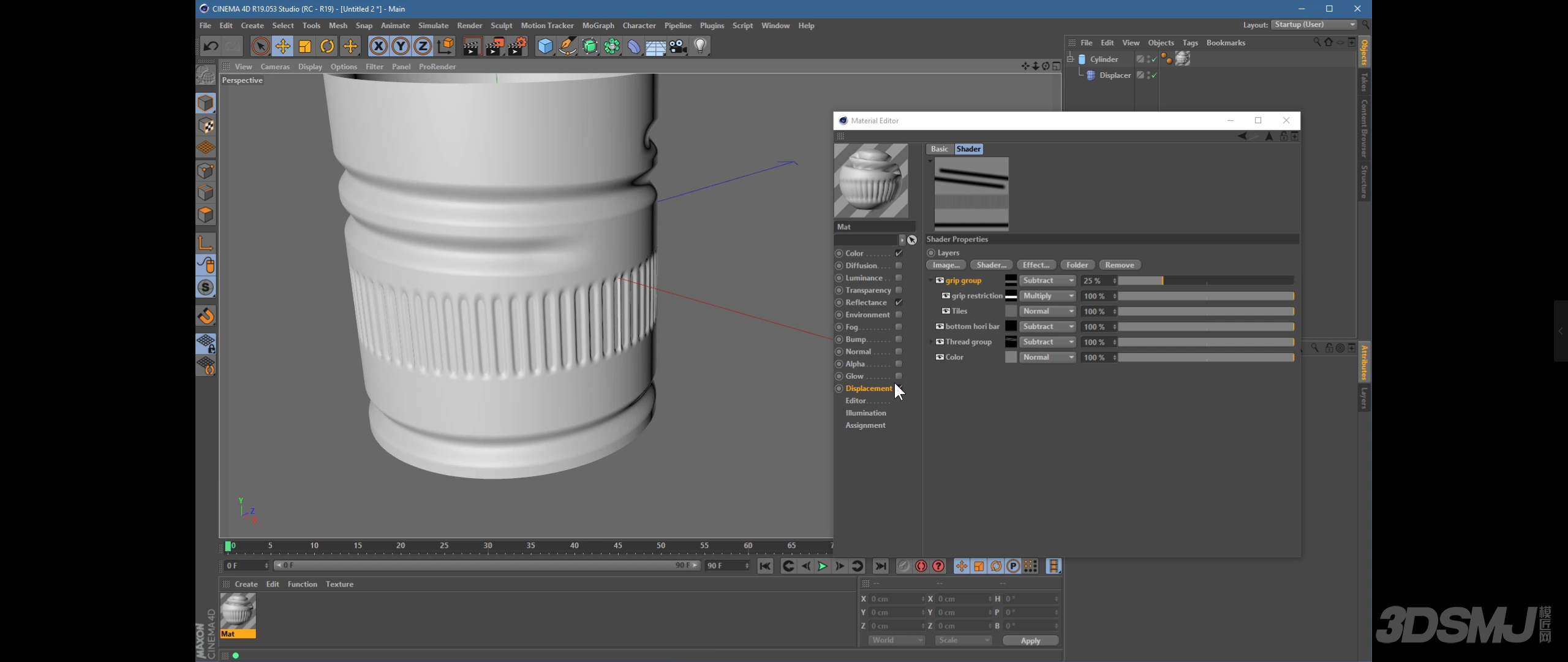Open the World coordinate dropdown

(896, 640)
